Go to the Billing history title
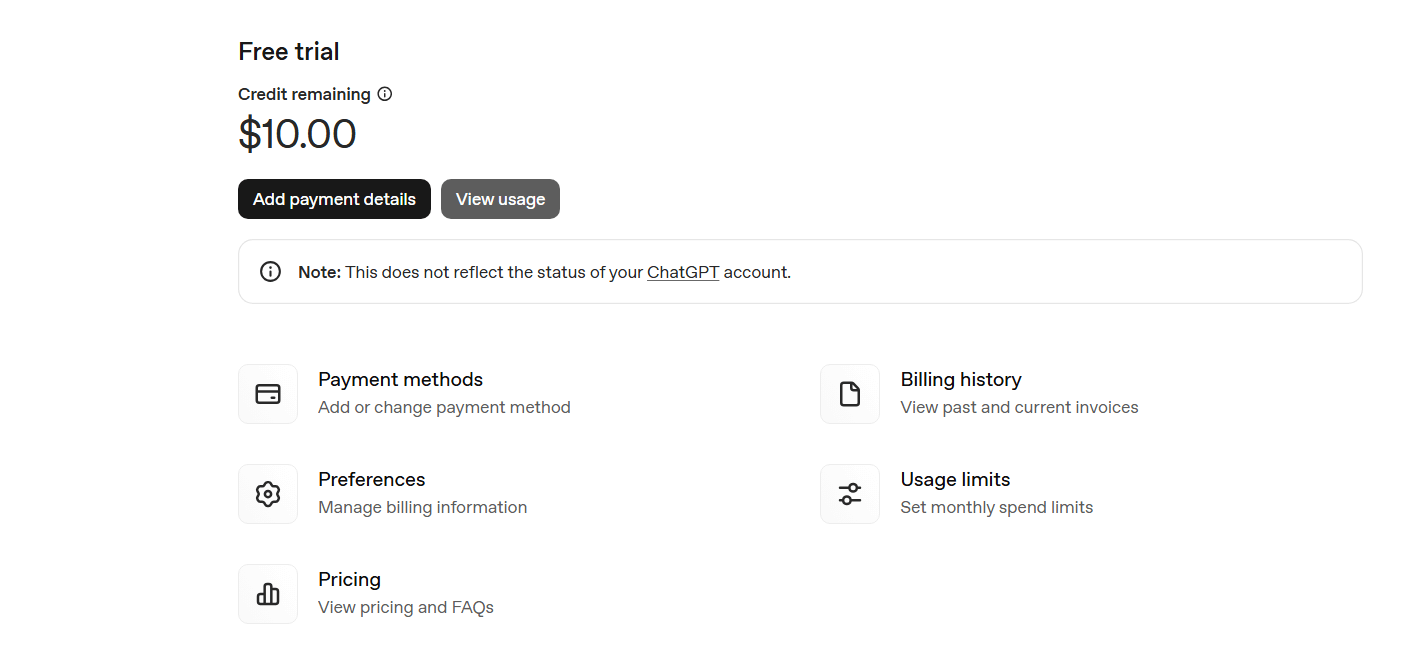Screen dimensions: 1411x663 [x=961, y=380]
